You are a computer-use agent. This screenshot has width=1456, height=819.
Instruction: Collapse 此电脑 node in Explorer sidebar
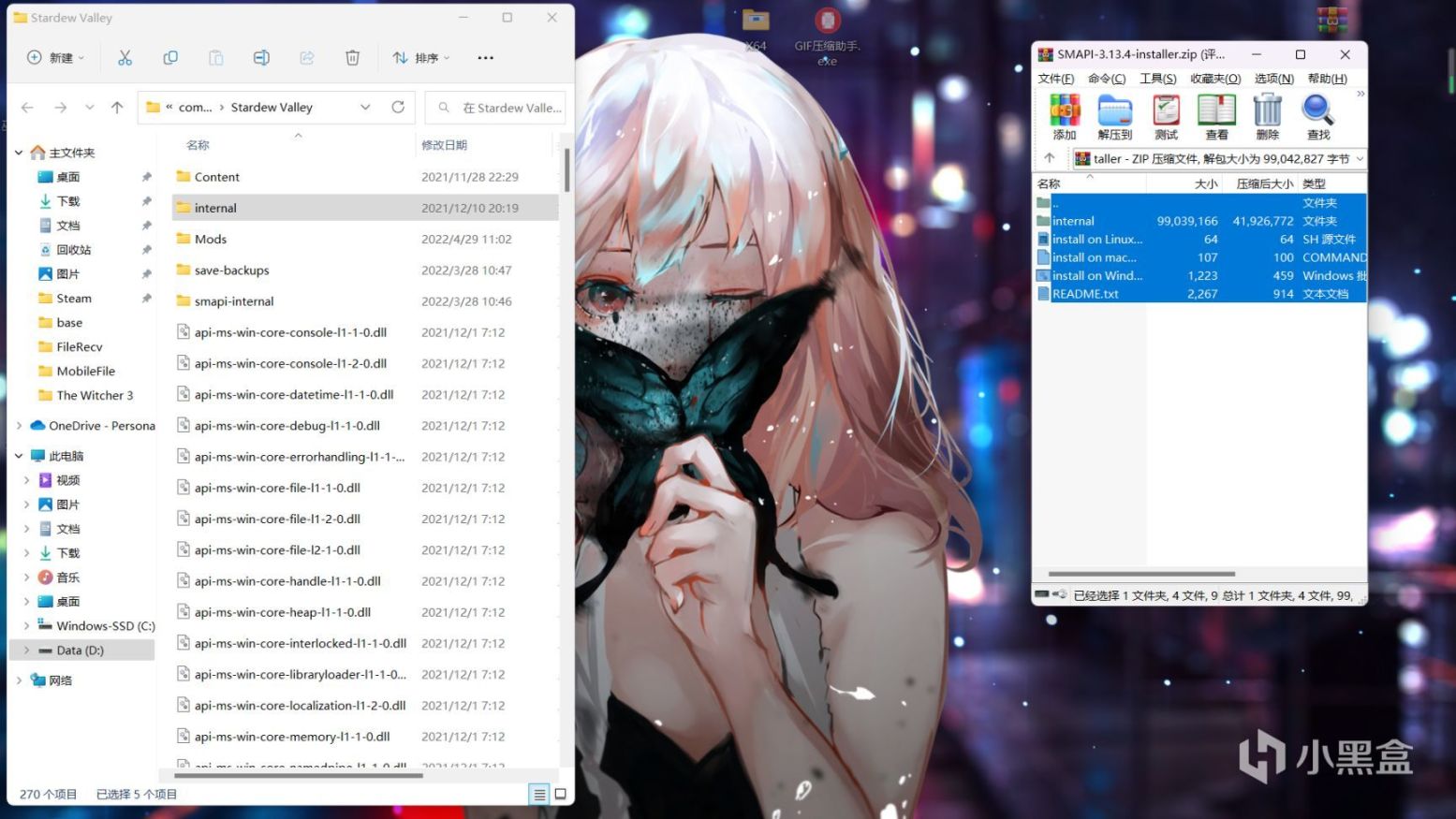19,456
